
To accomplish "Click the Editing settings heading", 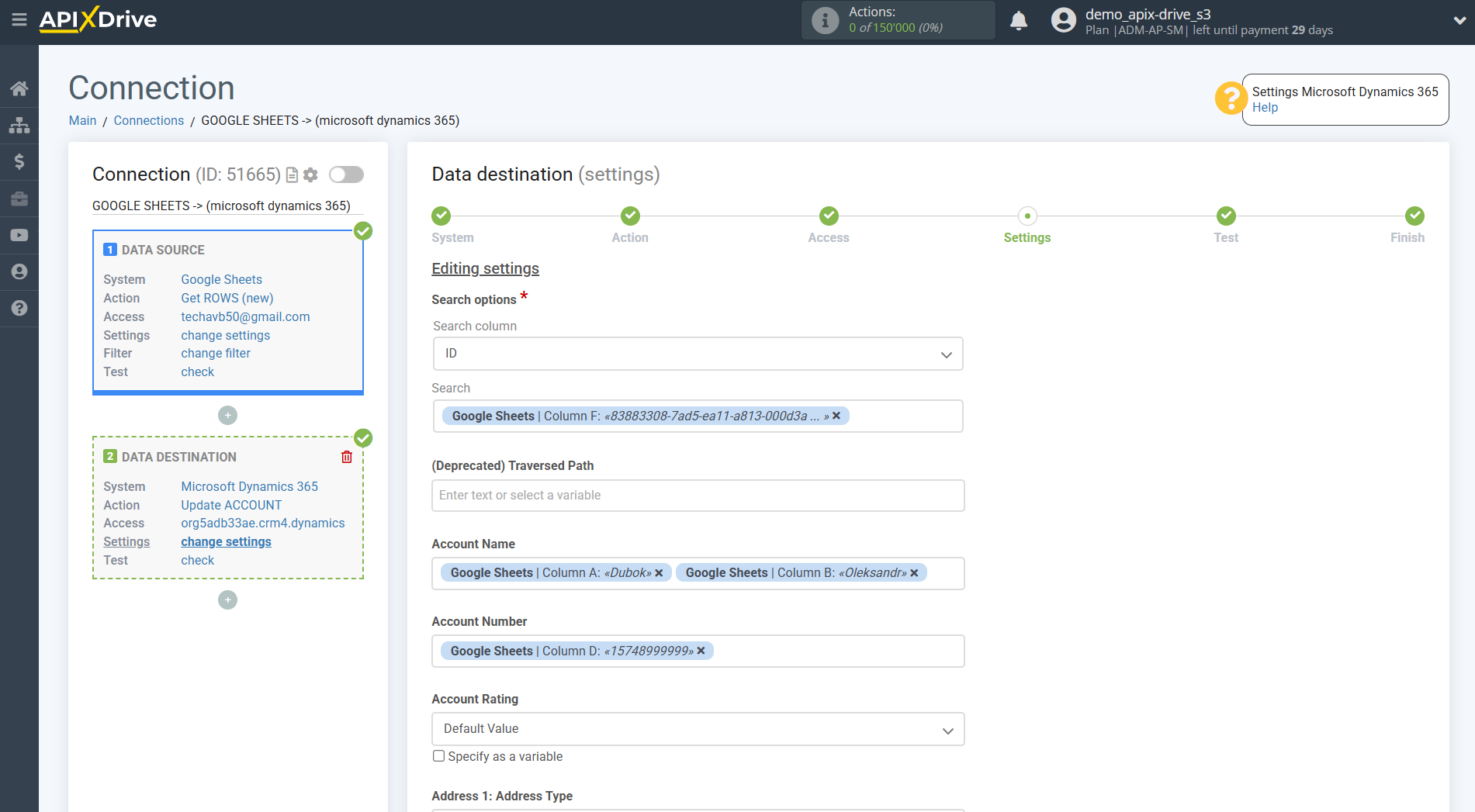I will (x=485, y=268).
